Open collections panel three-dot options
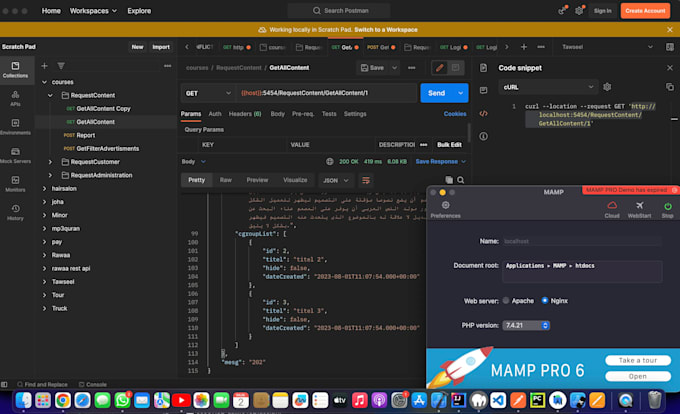The width and height of the screenshot is (680, 414). click(167, 66)
